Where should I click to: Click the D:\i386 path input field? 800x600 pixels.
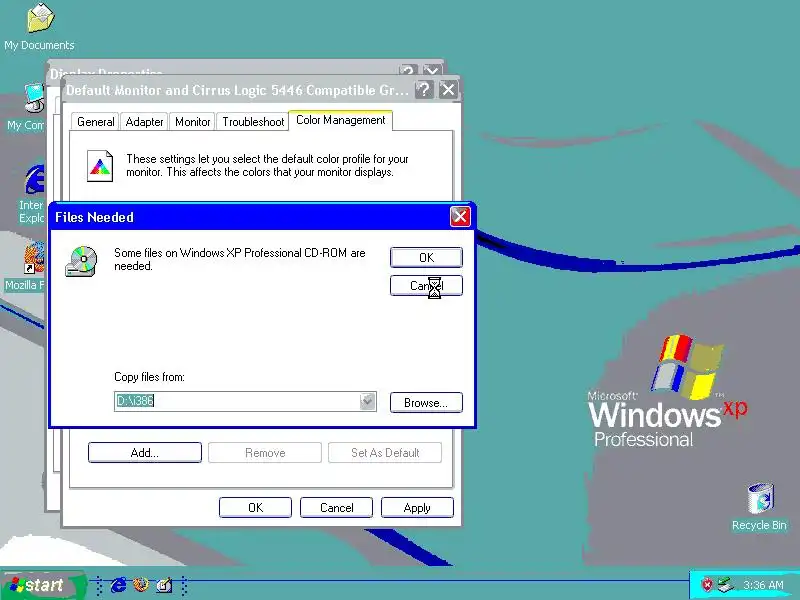[x=237, y=402]
